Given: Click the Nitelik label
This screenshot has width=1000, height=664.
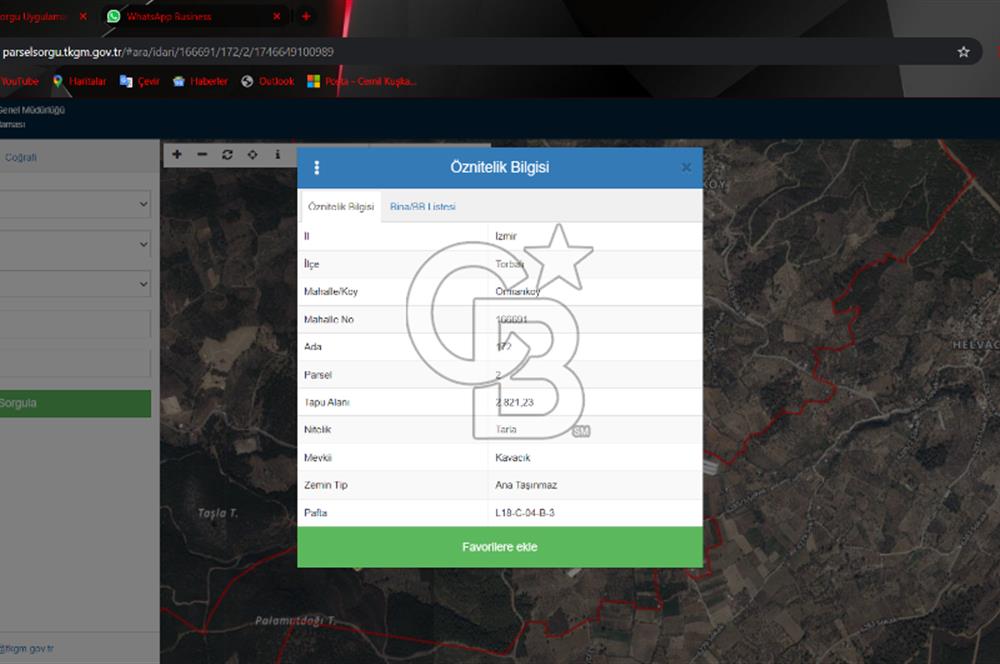Looking at the screenshot, I should 317,429.
